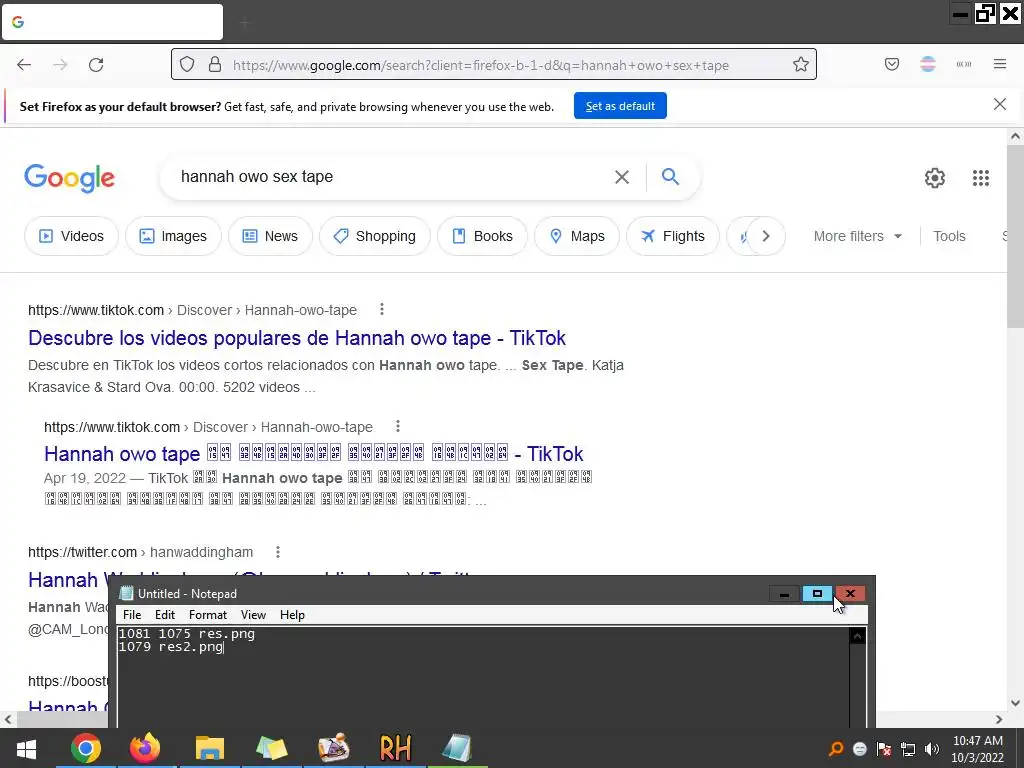
Task: Open the search Tools option
Action: pyautogui.click(x=949, y=236)
